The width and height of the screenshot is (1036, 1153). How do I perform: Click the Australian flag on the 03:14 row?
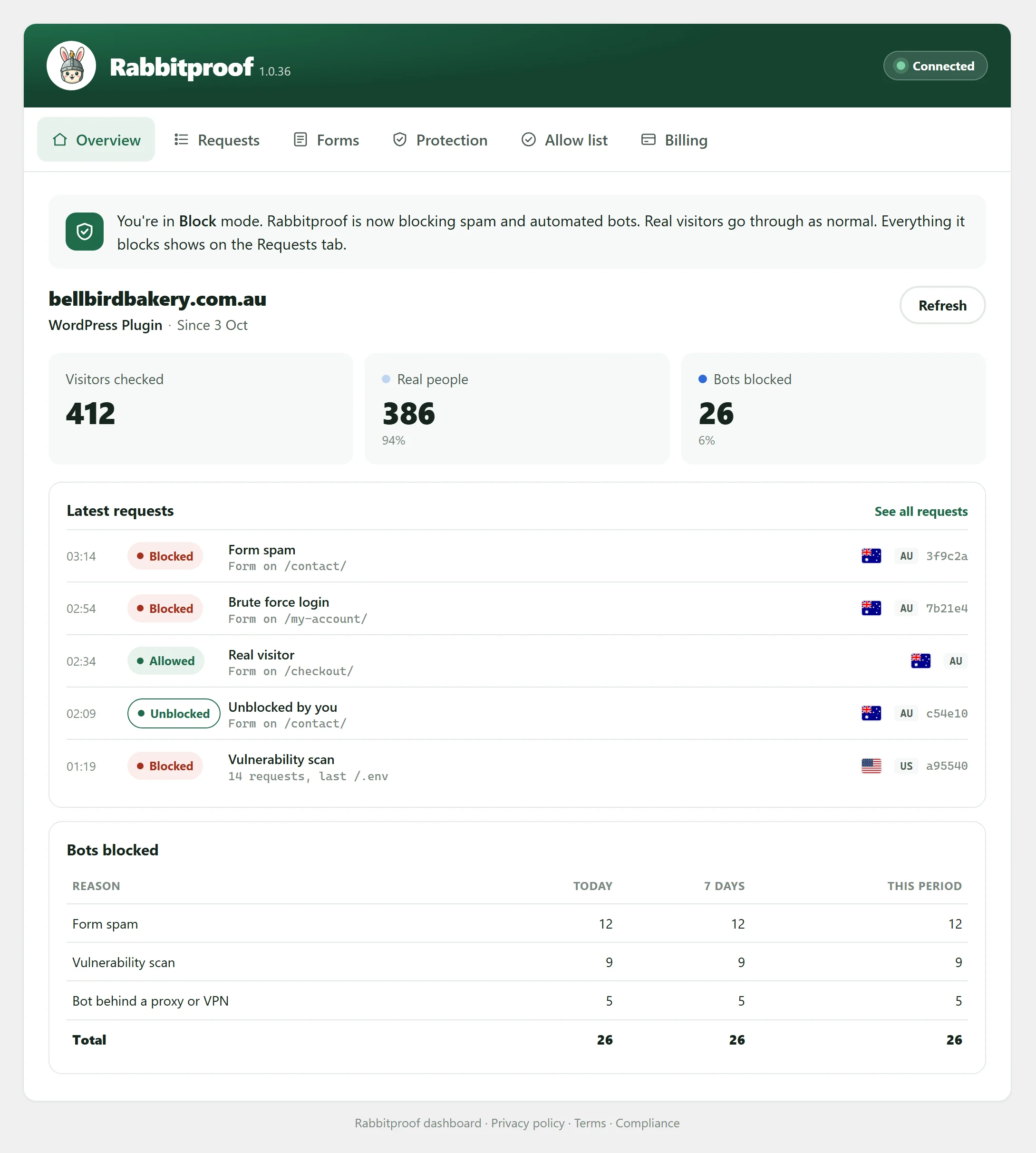point(871,556)
